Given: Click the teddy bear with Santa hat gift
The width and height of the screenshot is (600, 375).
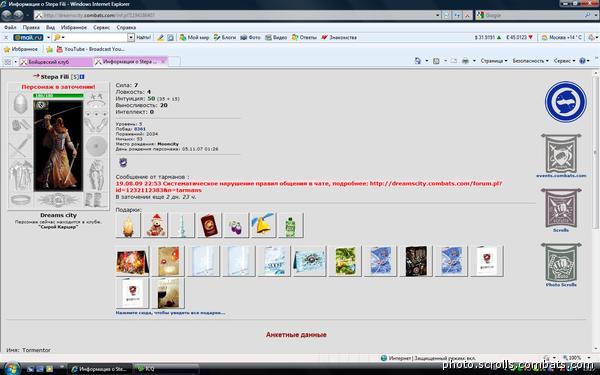Looking at the screenshot, I should pos(155,226).
